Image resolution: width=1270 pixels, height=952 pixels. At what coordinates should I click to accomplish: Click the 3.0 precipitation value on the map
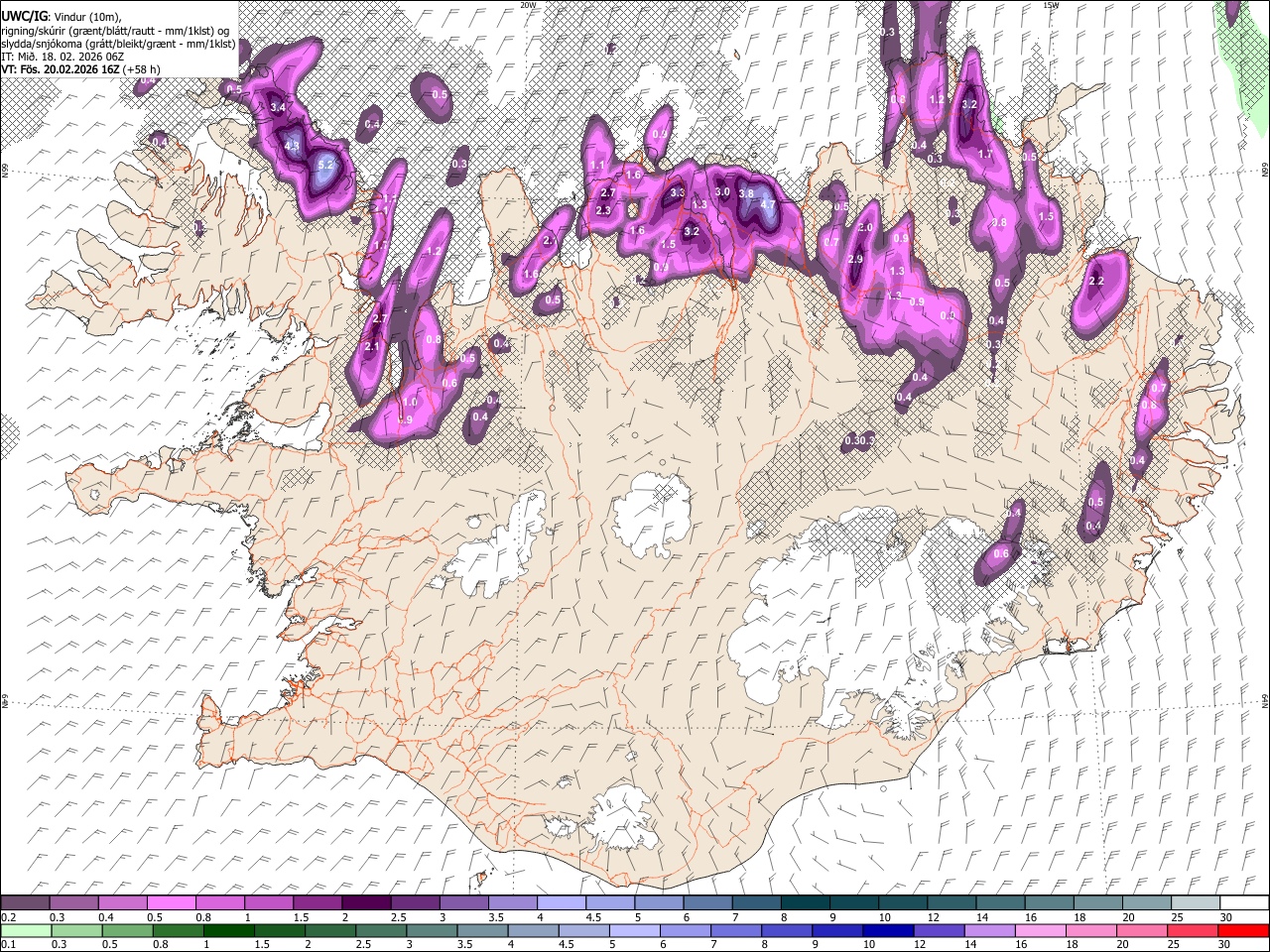tap(722, 192)
